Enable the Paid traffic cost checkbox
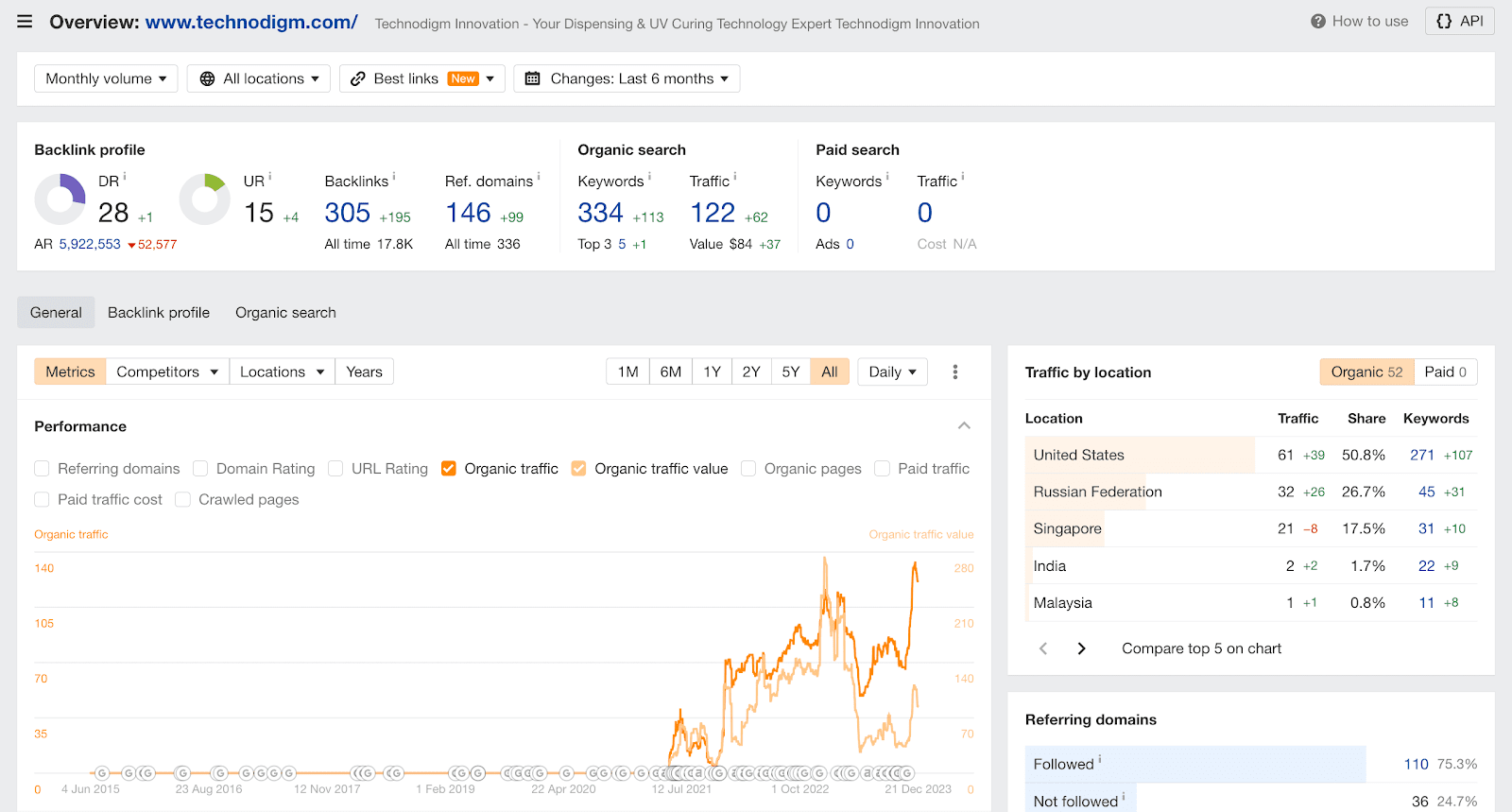This screenshot has width=1512, height=812. [x=42, y=499]
